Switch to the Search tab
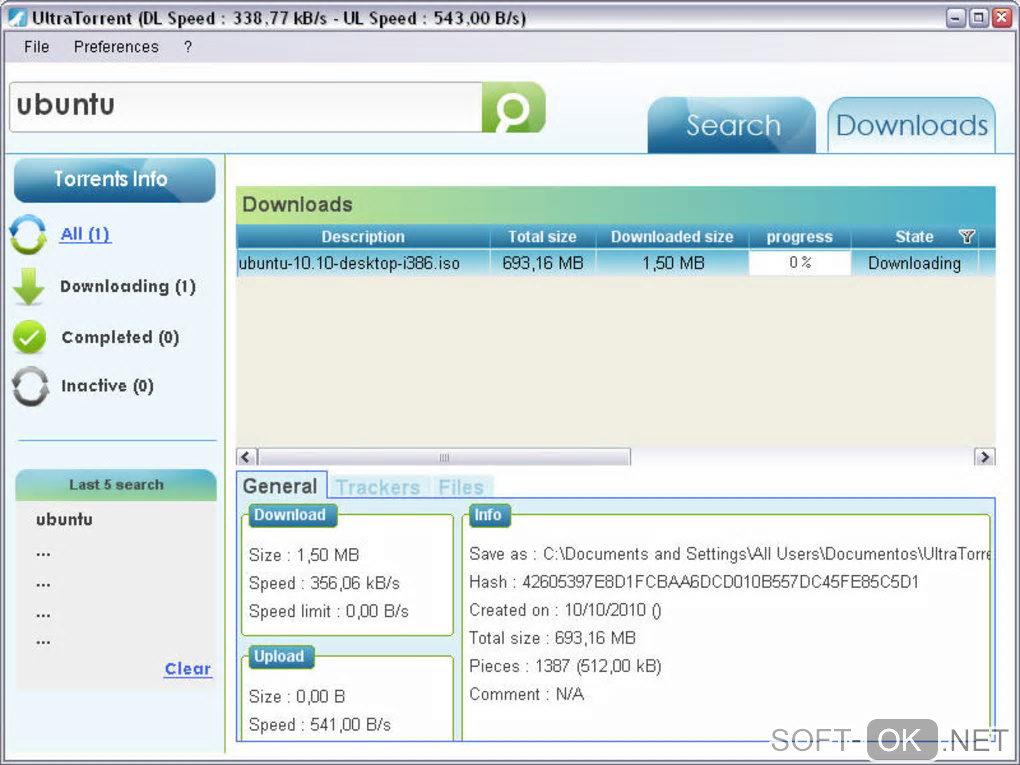The width and height of the screenshot is (1020, 765). tap(732, 125)
